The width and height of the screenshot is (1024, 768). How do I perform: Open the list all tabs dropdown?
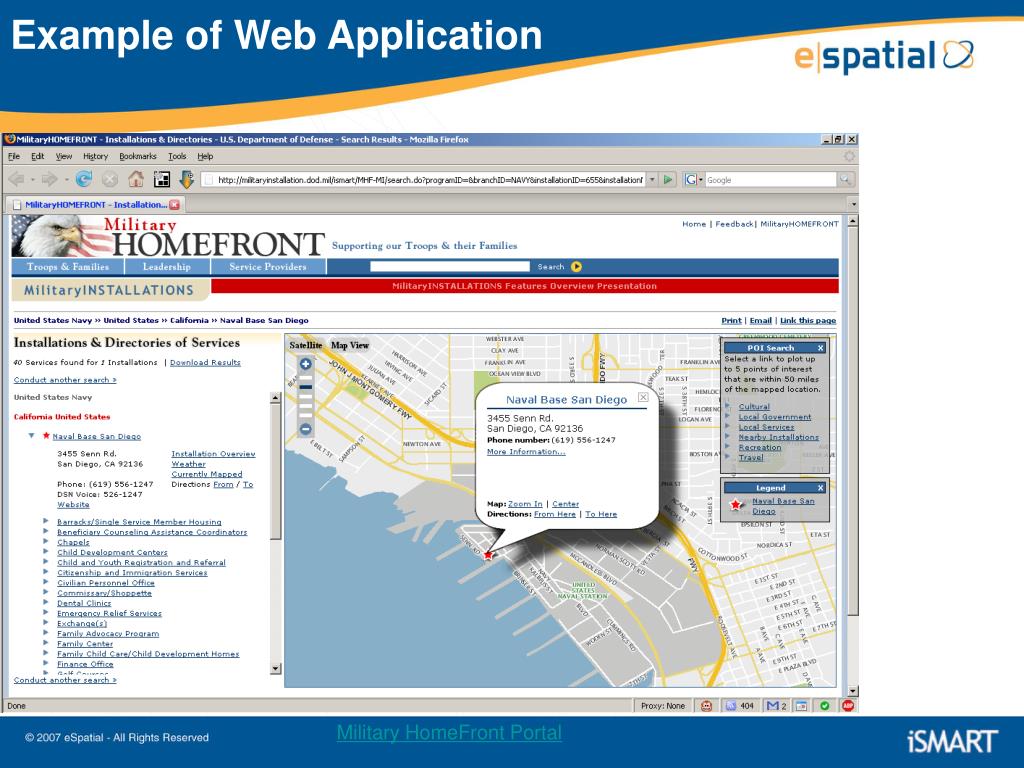853,204
